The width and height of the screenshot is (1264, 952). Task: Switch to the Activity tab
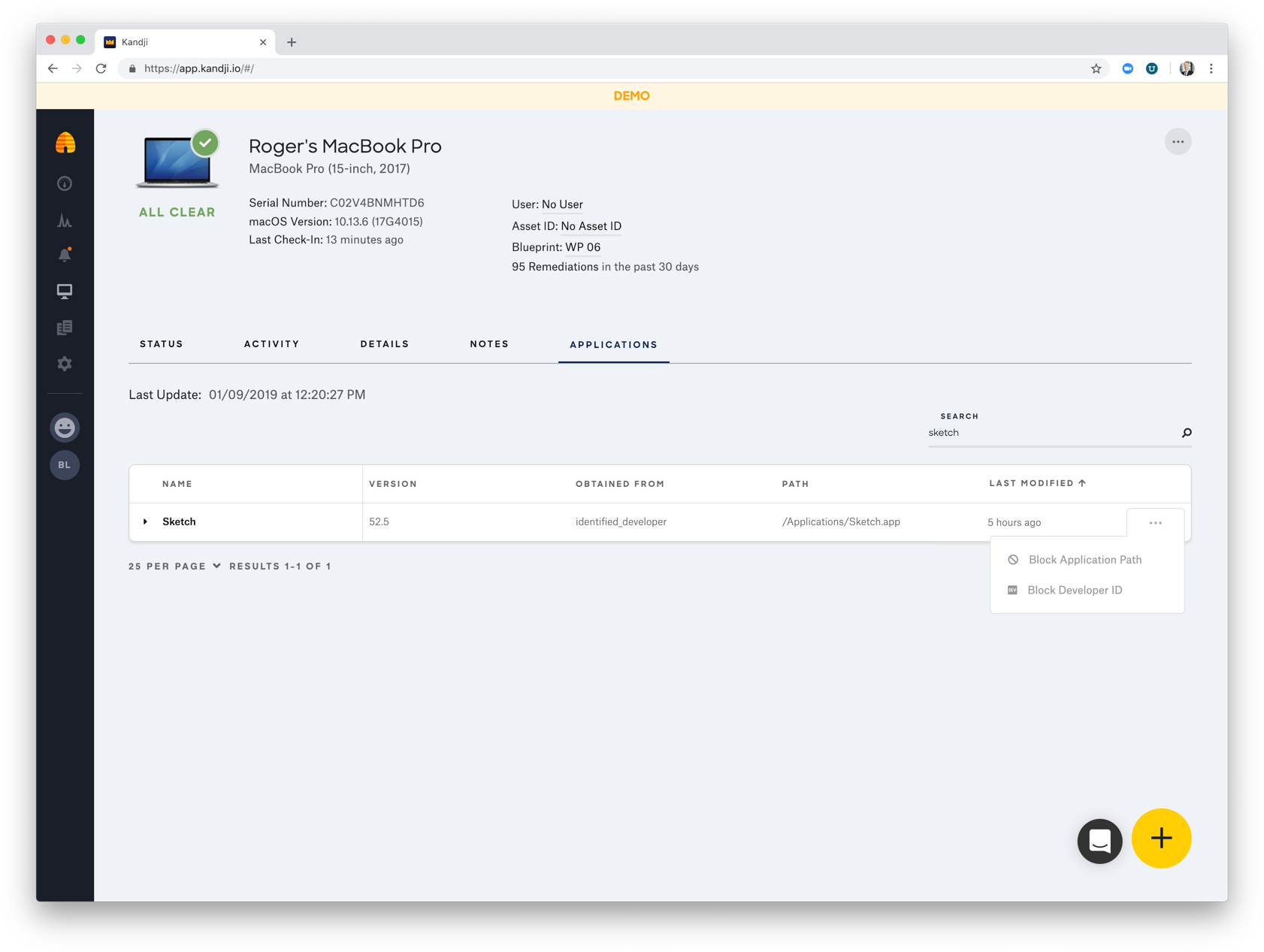click(271, 344)
